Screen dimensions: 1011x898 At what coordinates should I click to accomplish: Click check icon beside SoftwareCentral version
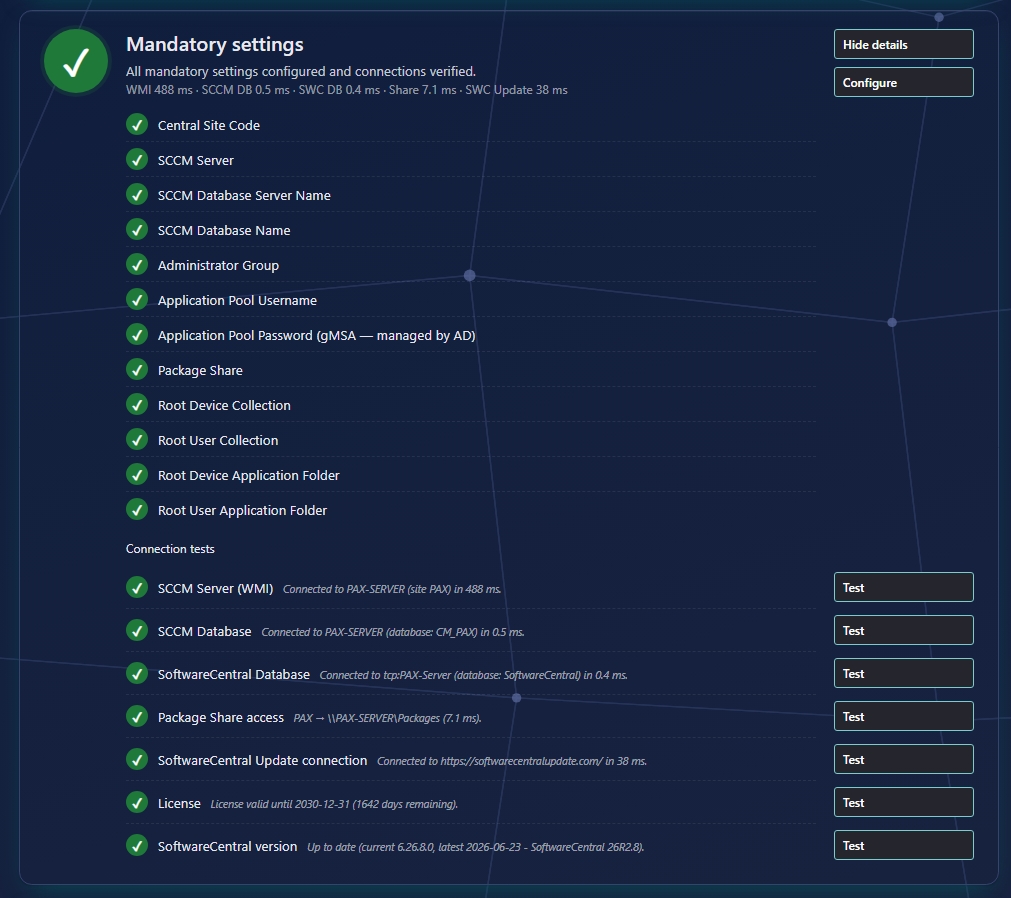[x=137, y=846]
